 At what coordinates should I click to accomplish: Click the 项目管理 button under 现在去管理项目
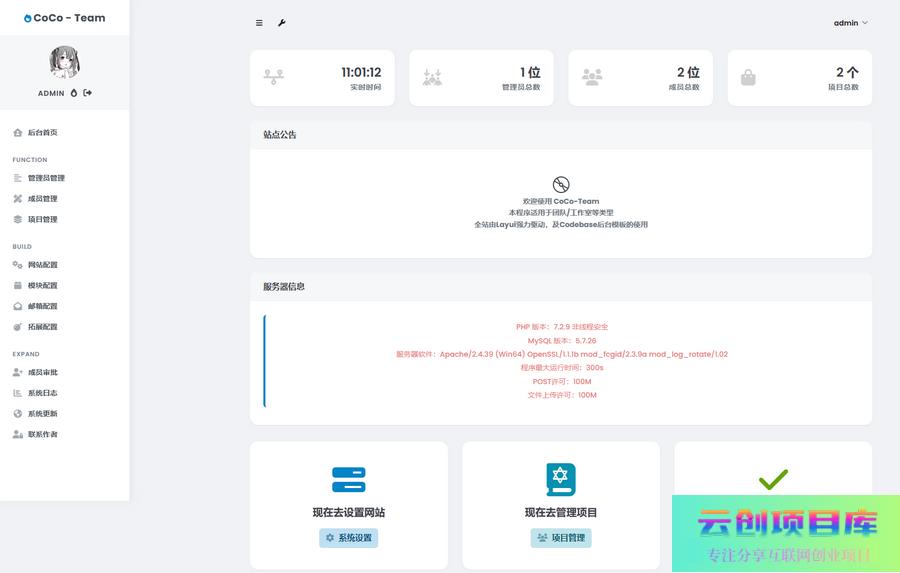[x=561, y=538]
